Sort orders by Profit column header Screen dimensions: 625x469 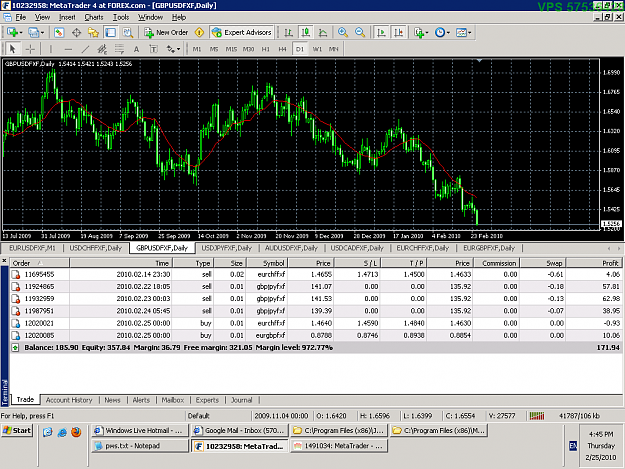pyautogui.click(x=594, y=263)
